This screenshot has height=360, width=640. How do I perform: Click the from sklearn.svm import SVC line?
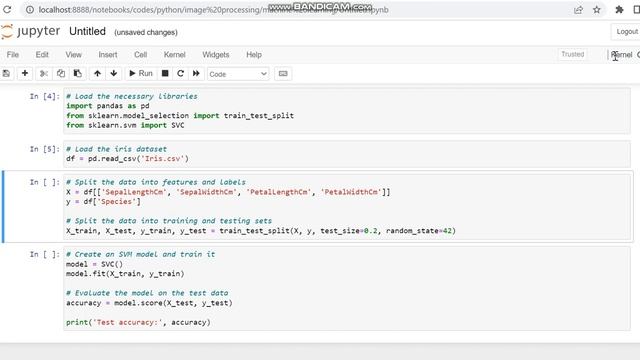(125, 125)
